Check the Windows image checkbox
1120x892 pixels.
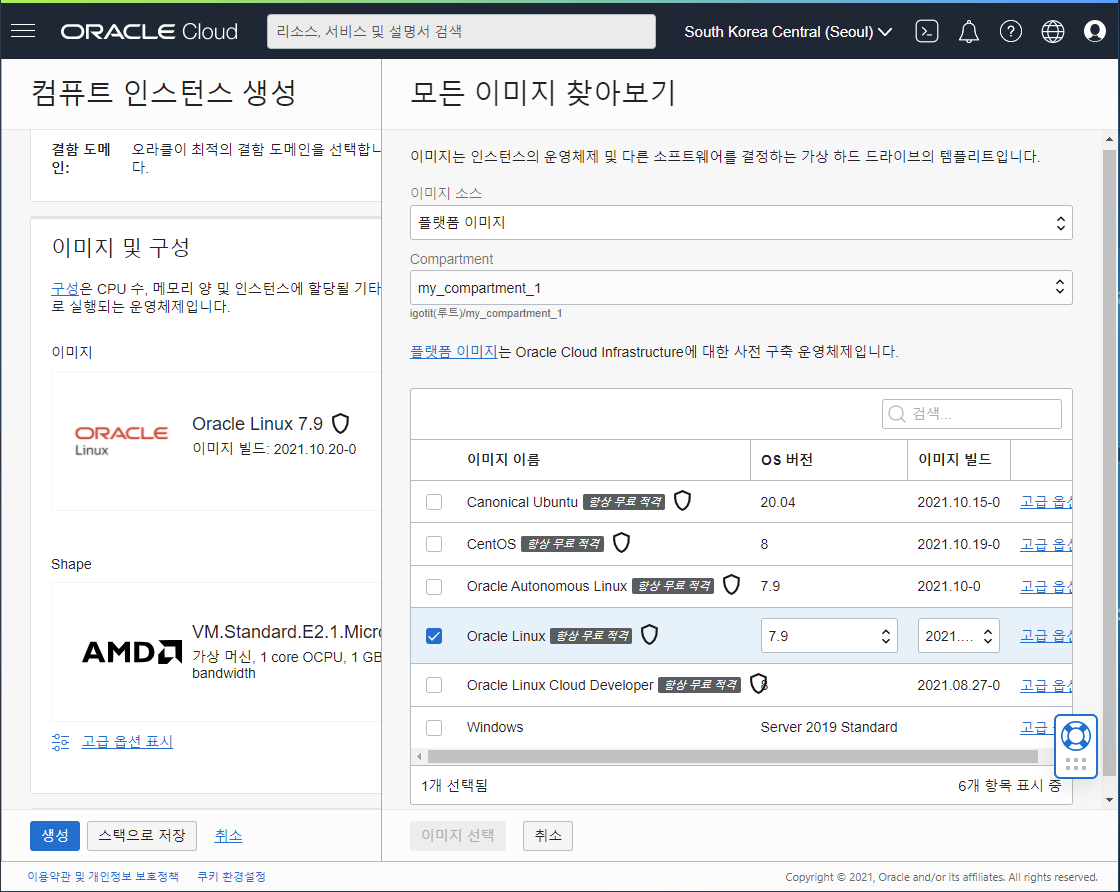(x=434, y=728)
